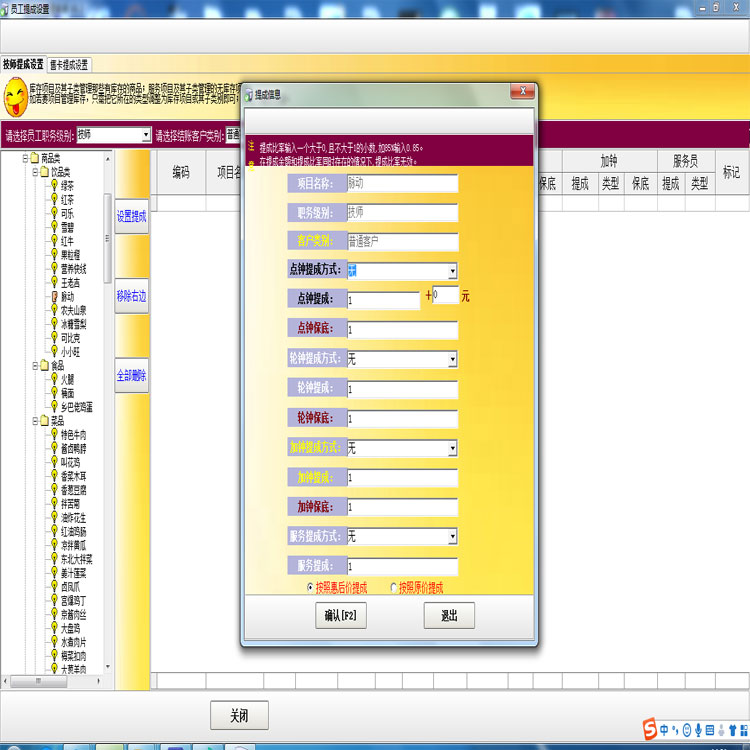The height and width of the screenshot is (750, 750).
Task: Open Sogou skin (shirt) icon
Action: click(x=732, y=729)
